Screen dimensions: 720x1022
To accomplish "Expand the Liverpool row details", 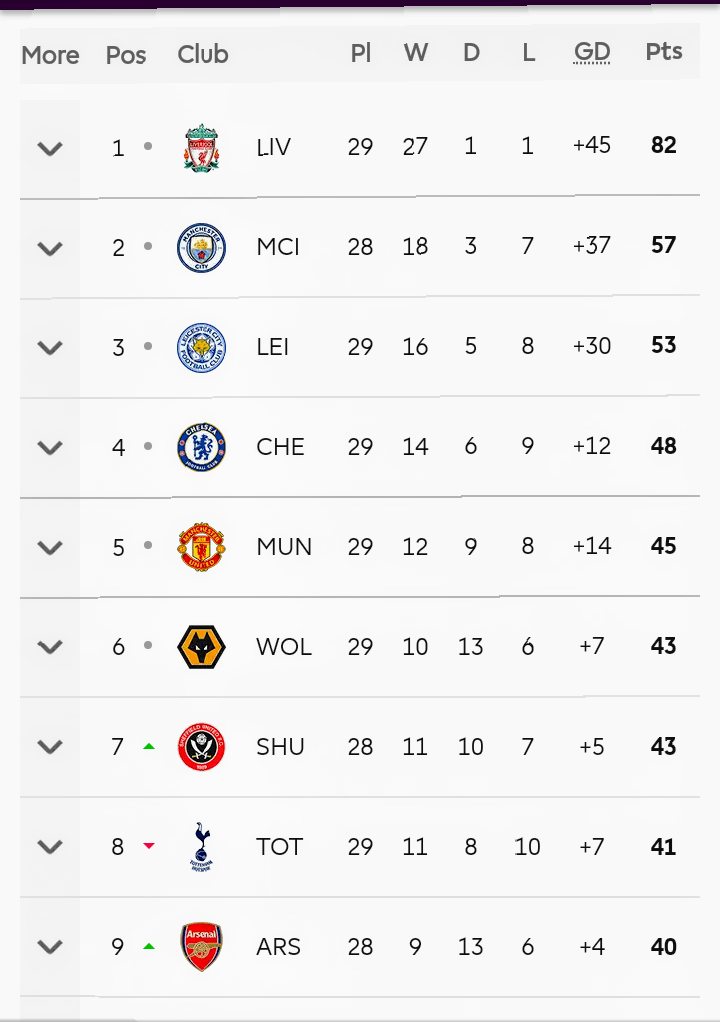I will click(x=50, y=149).
